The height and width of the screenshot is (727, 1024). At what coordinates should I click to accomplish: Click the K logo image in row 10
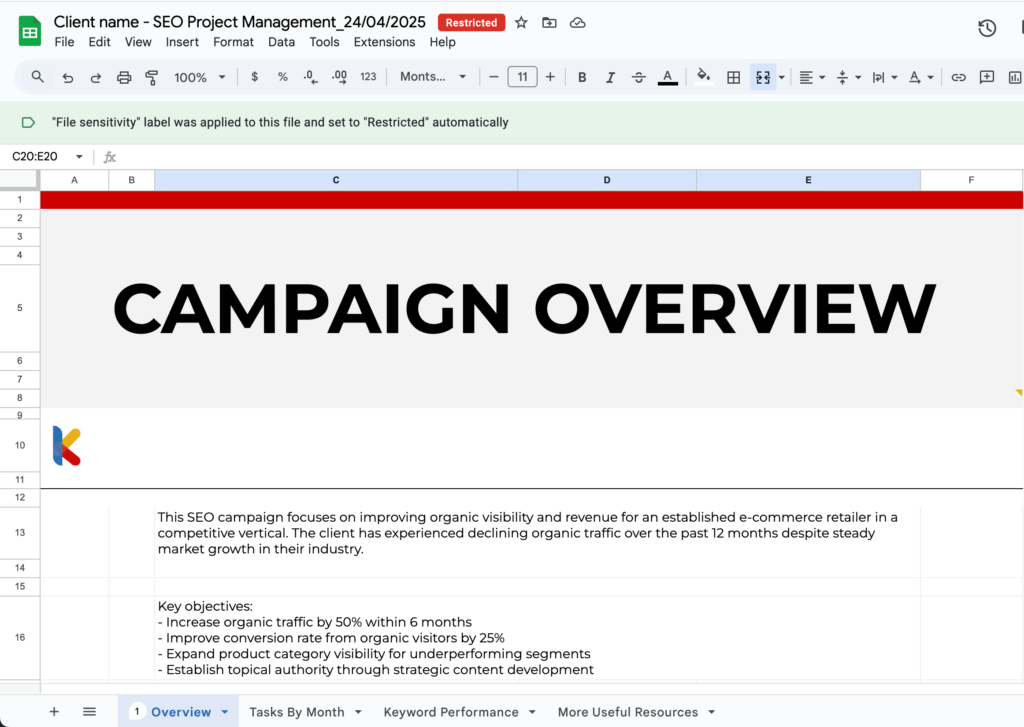pos(67,445)
